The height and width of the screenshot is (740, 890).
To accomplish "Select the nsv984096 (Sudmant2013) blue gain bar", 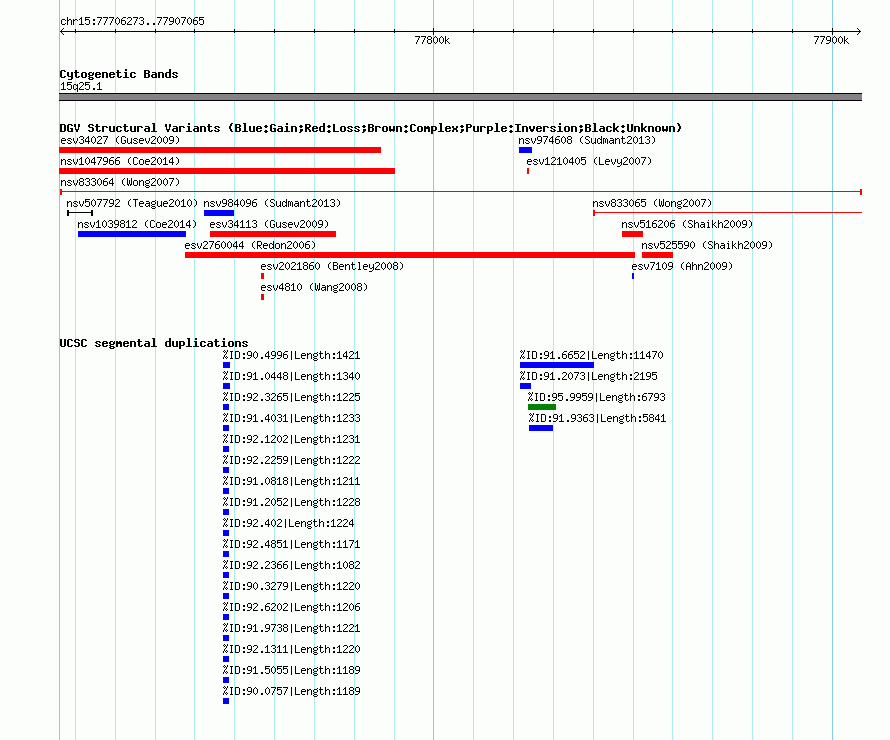I will tap(219, 213).
